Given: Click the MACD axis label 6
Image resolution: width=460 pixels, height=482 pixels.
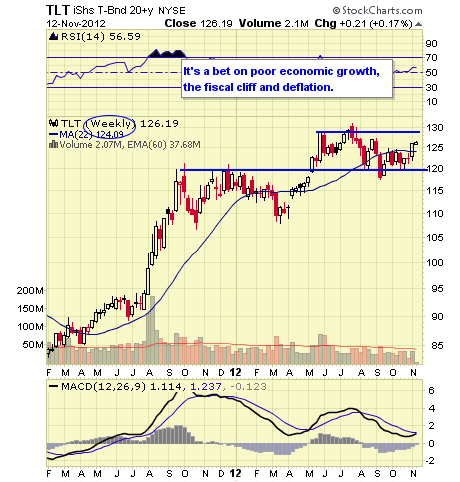Looking at the screenshot, I should coord(431,390).
